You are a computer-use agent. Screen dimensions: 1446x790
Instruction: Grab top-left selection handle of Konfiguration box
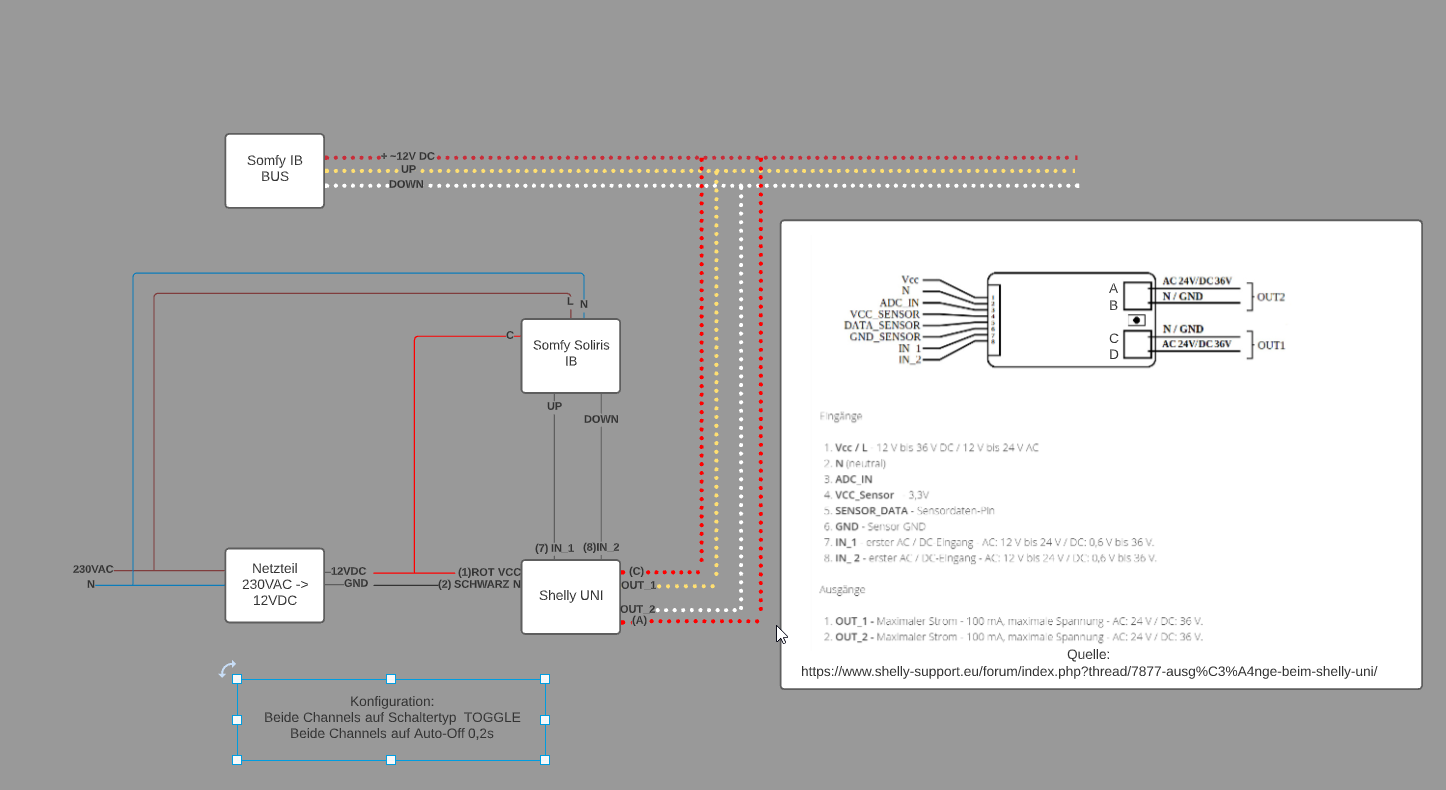(237, 679)
